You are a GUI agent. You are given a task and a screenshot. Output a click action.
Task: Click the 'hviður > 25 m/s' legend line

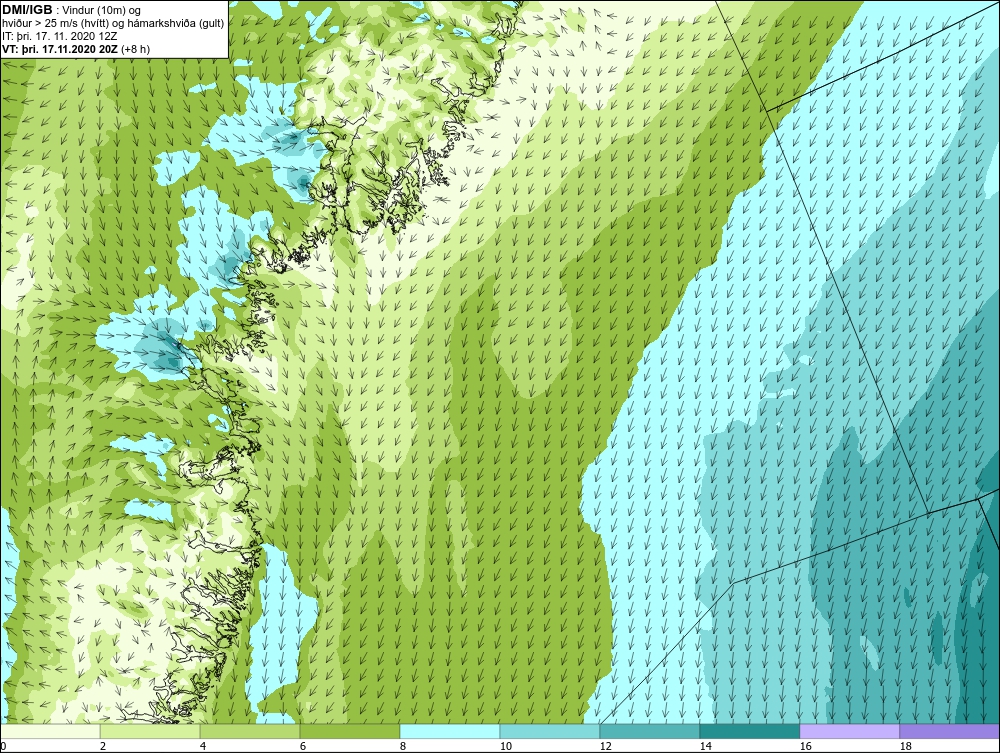113,24
